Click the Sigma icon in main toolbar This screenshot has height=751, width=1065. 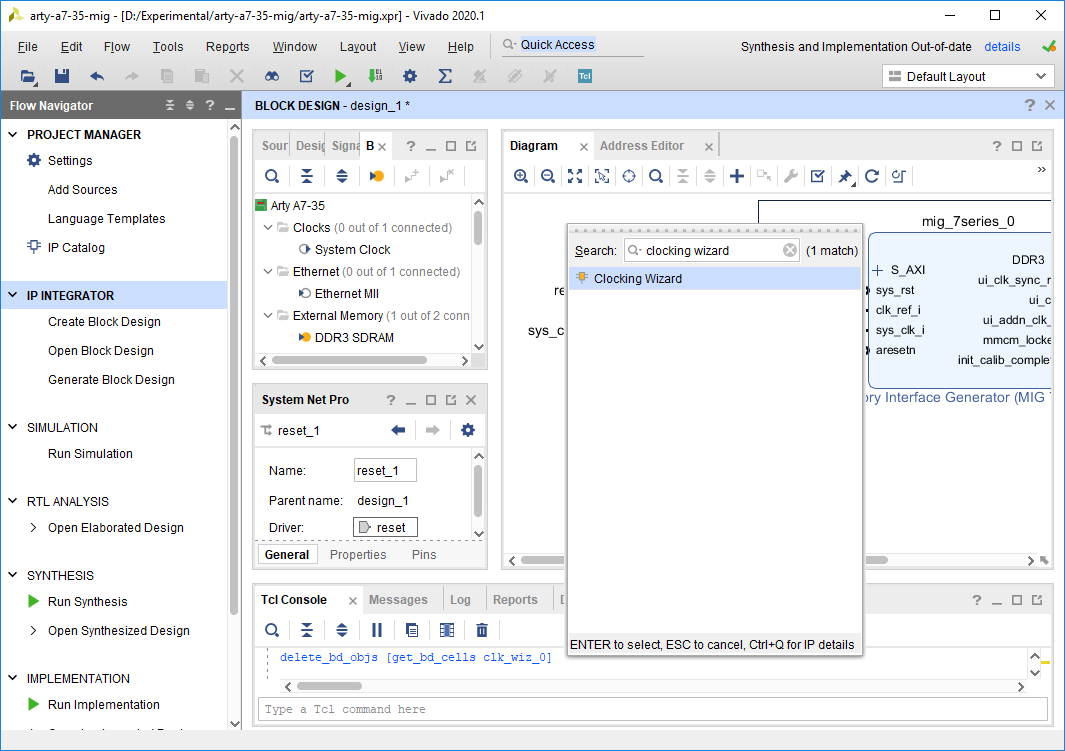coord(445,76)
